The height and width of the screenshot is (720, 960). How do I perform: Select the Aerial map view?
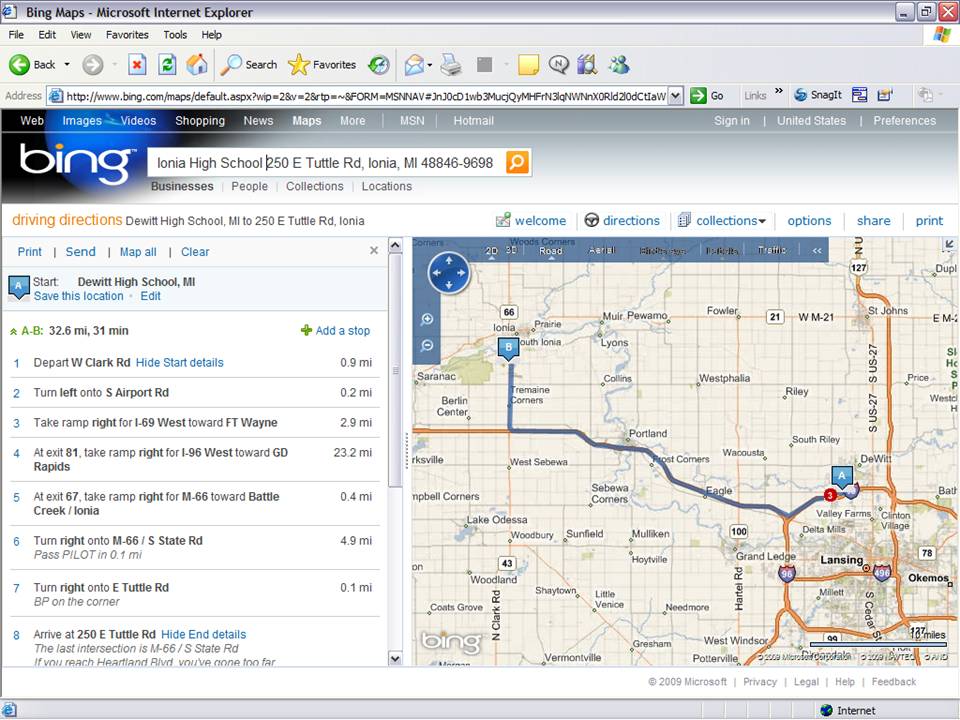602,250
